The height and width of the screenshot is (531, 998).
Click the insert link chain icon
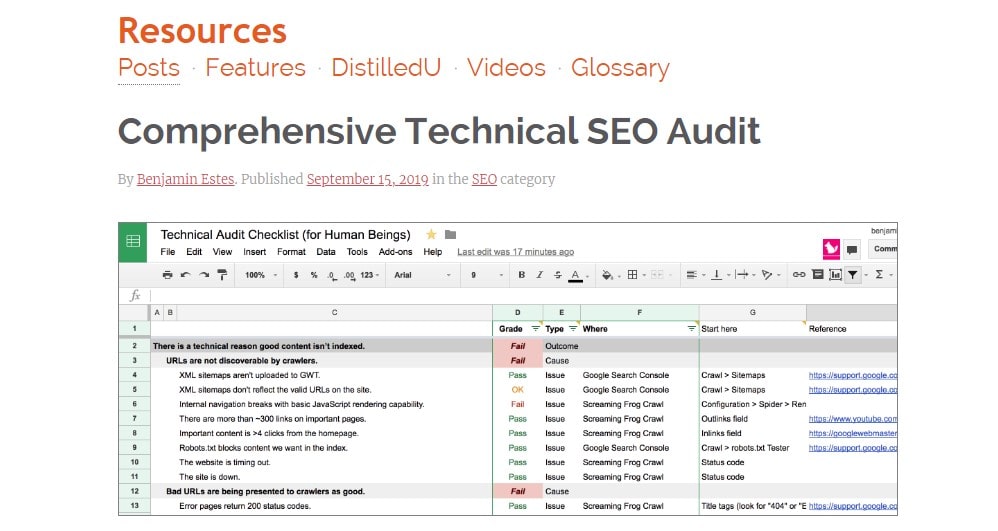click(x=798, y=275)
